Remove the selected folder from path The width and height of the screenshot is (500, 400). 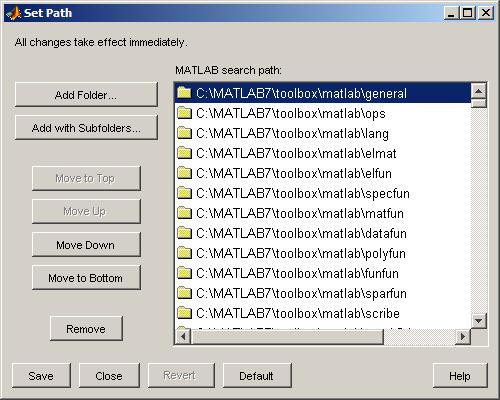86,329
